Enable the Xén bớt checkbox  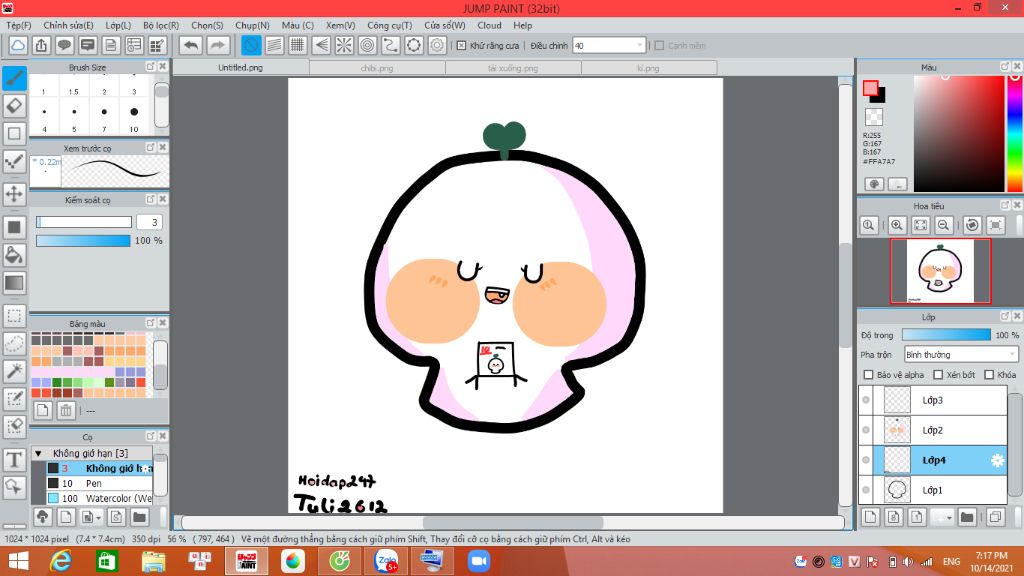938,375
